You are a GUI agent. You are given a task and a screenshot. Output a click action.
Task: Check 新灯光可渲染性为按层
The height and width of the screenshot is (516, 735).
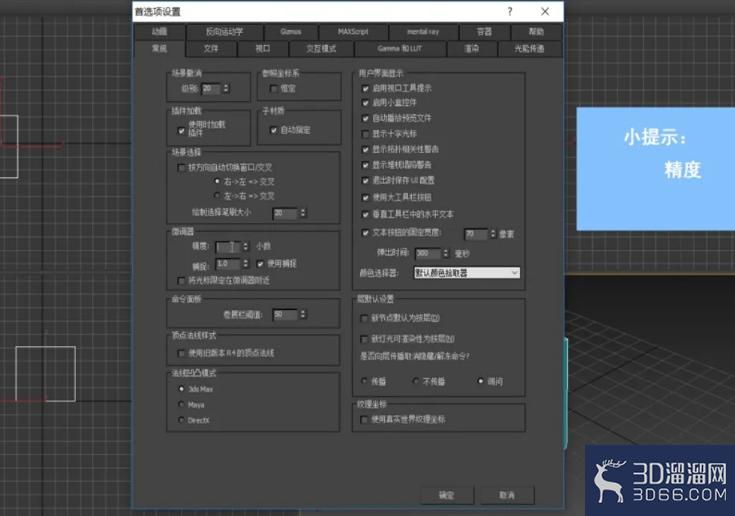click(x=364, y=338)
